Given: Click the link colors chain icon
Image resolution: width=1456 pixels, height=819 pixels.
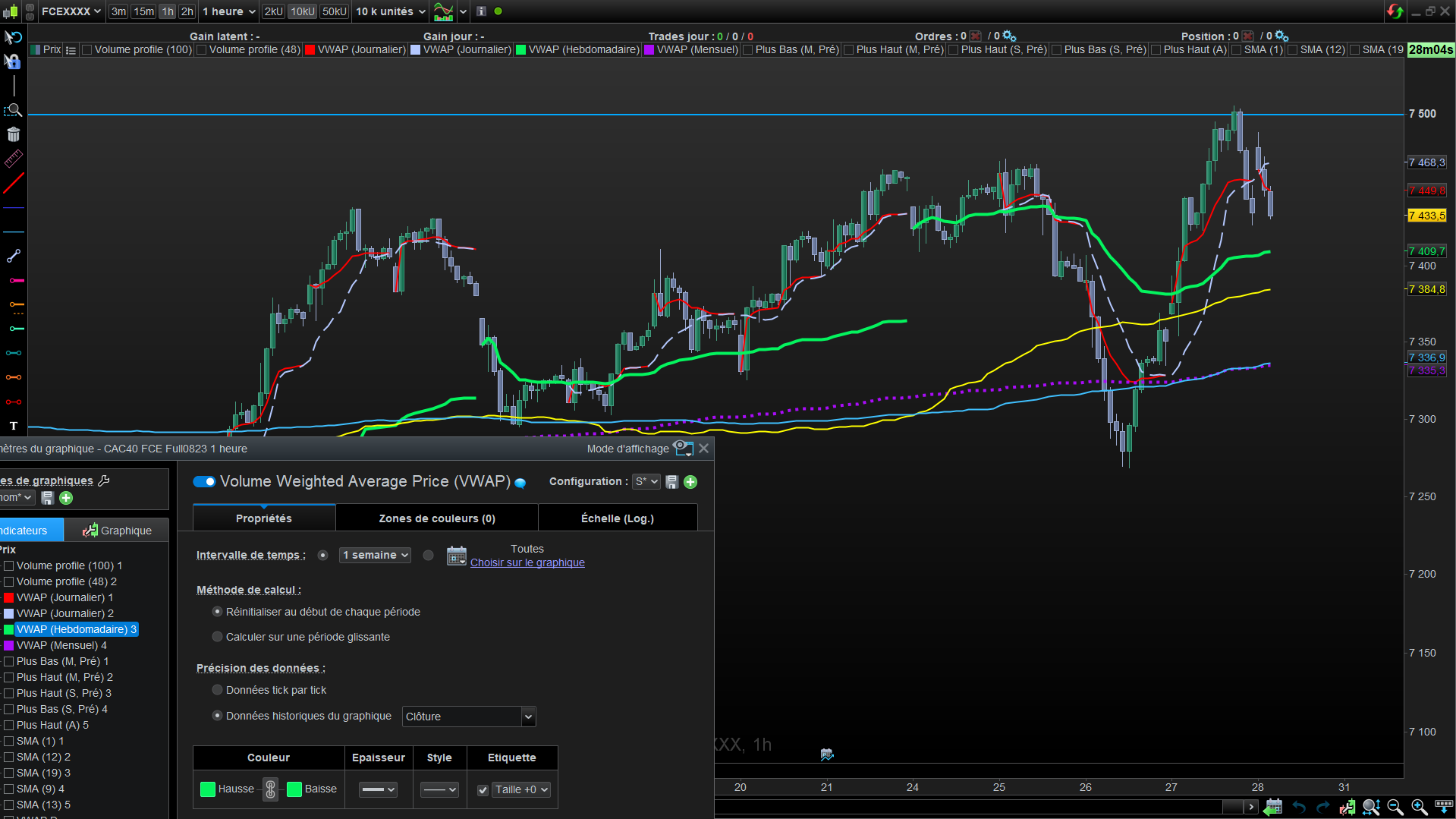Looking at the screenshot, I should pyautogui.click(x=271, y=789).
